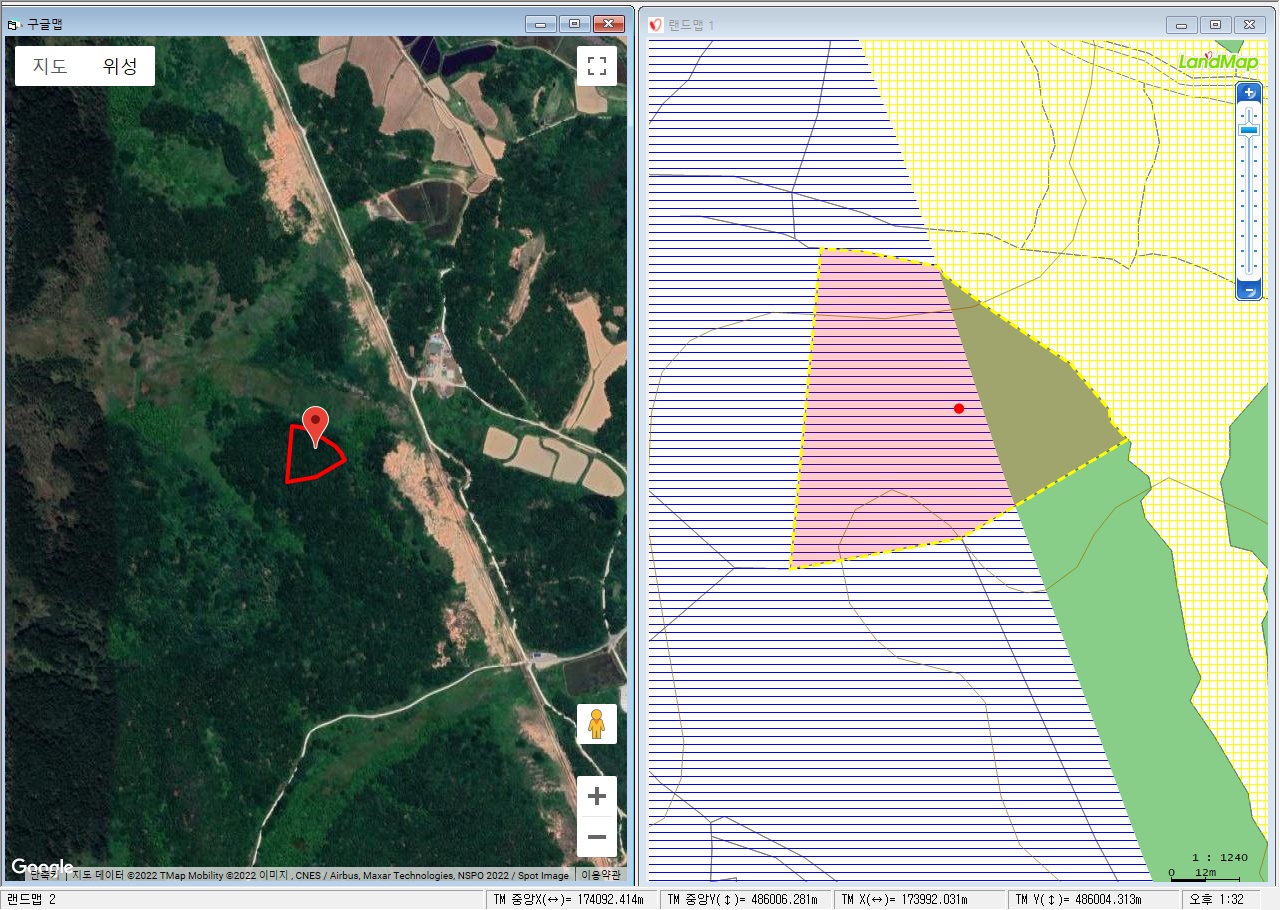Maximize the 랜드맵 1 window
This screenshot has height=910, width=1280.
click(1215, 25)
